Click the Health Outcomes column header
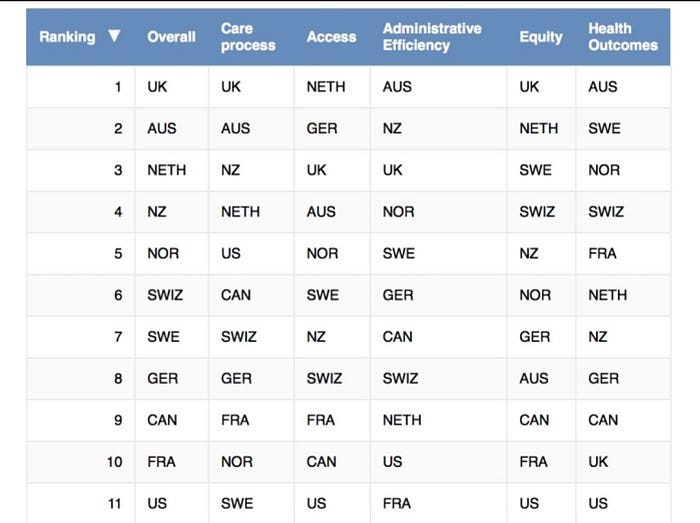Screen dimensions: 700x523 point(623,37)
